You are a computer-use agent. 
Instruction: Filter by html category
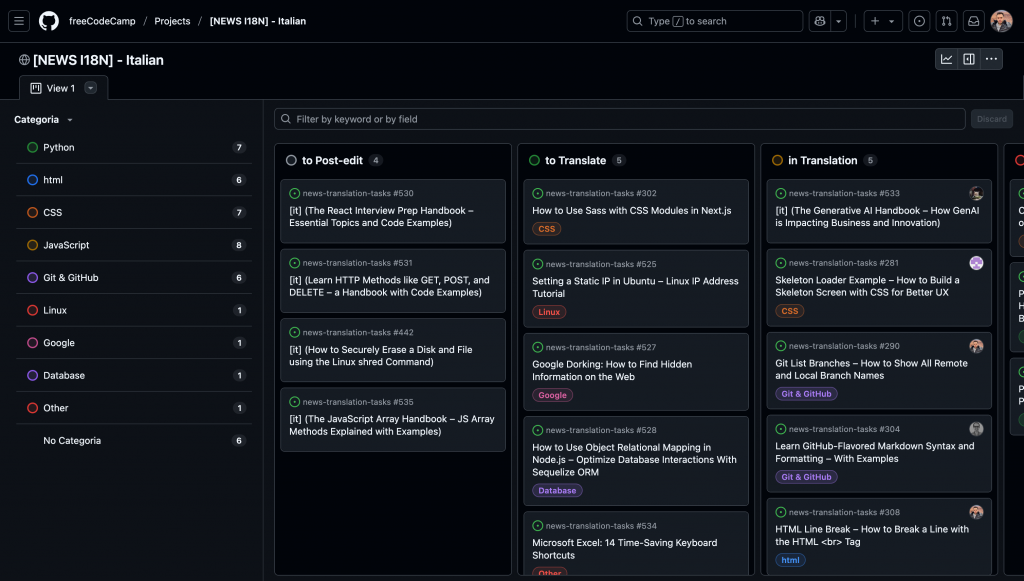[x=134, y=180]
